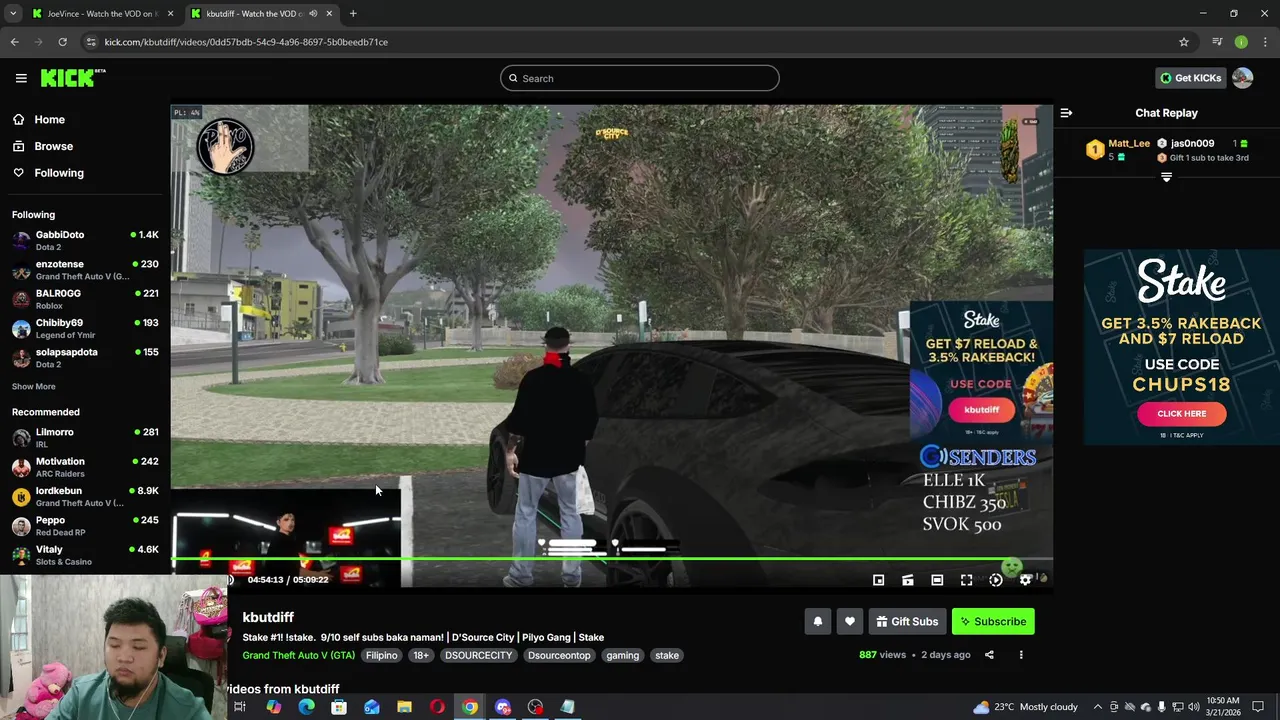Click the Subscribe button
The image size is (1280, 720).
(993, 621)
